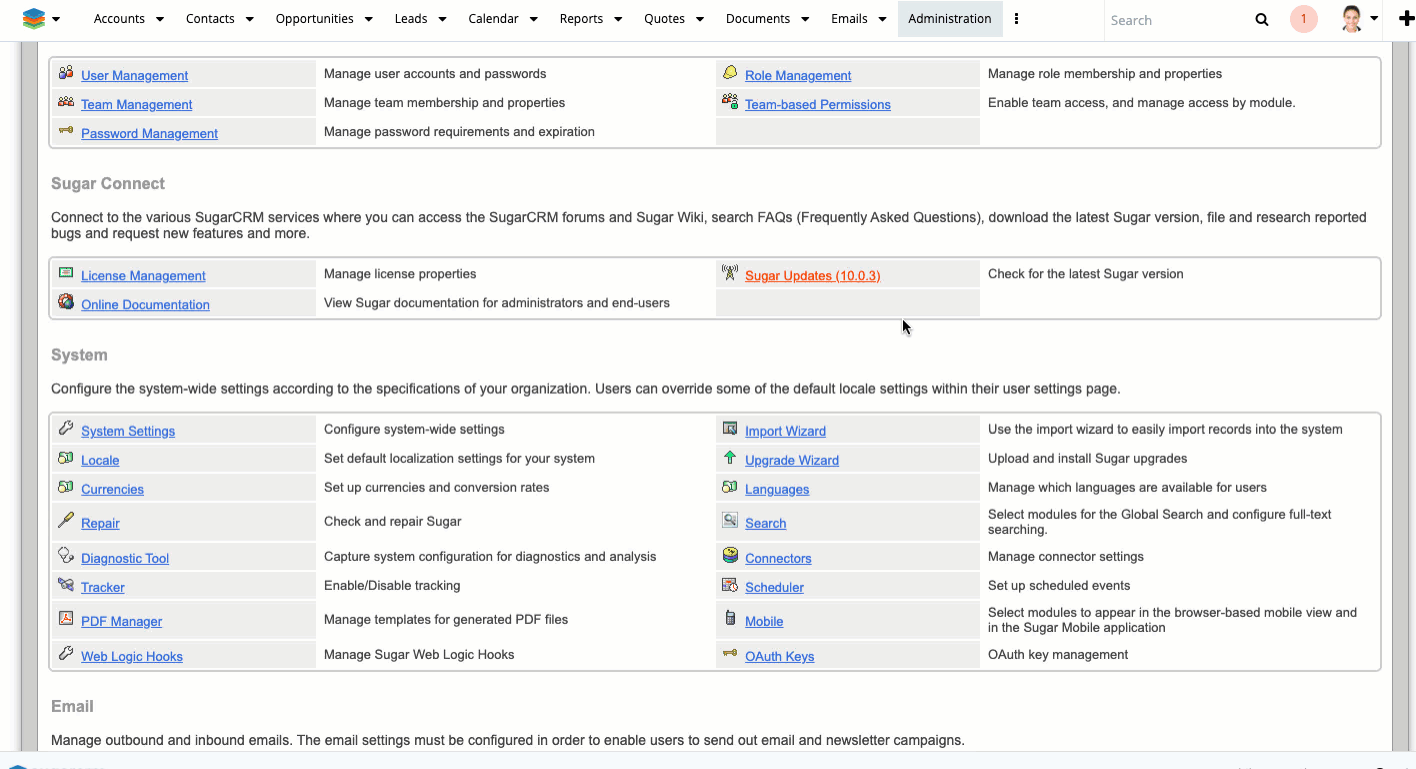Click the Tracker row icon

(x=66, y=585)
